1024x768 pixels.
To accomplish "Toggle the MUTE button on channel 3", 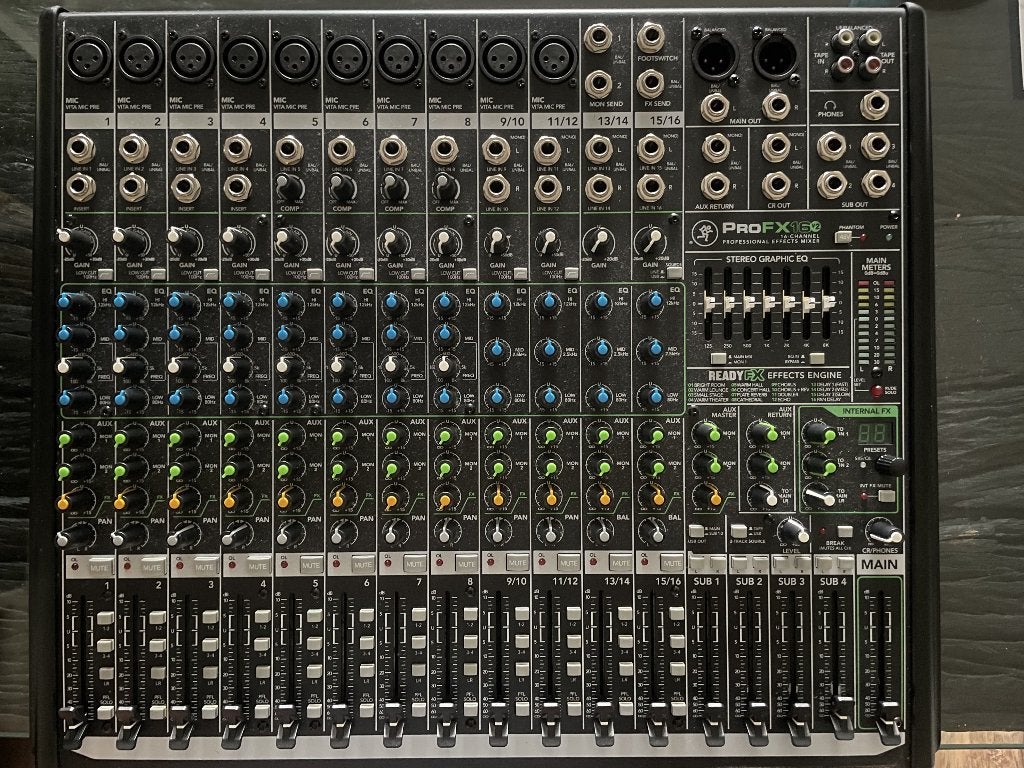I will coord(206,566).
